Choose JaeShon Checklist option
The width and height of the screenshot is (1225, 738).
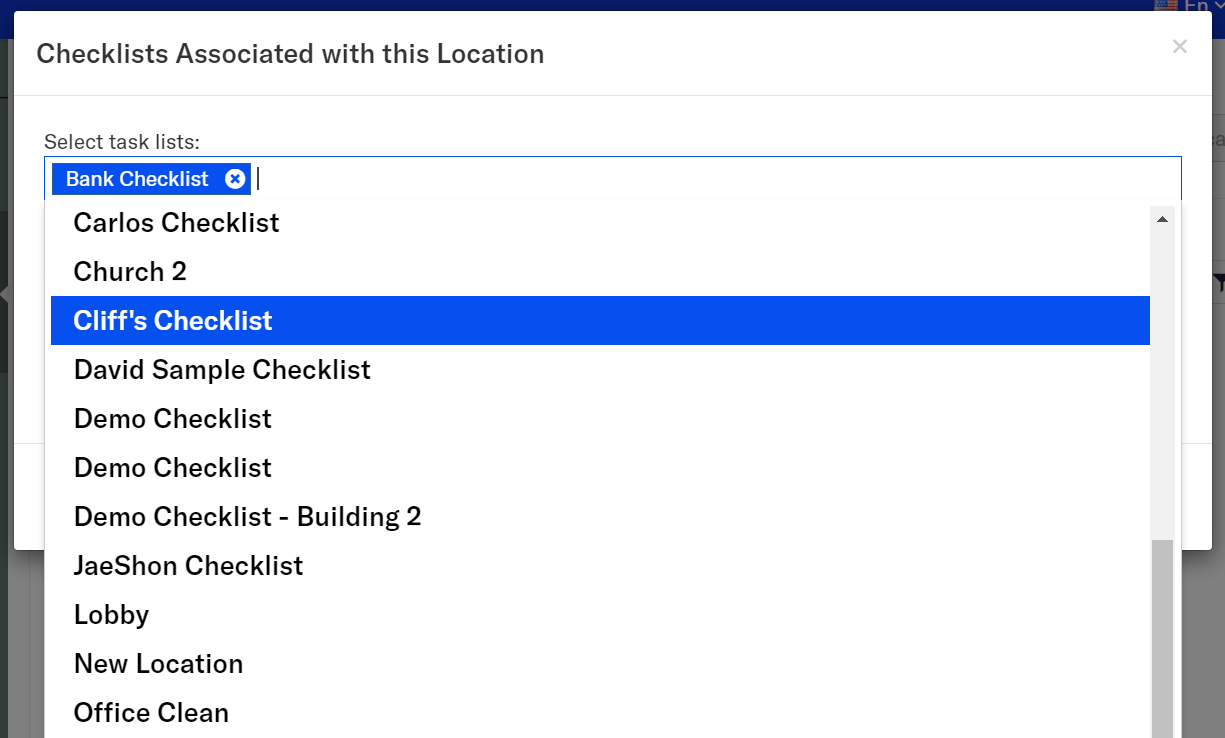[x=188, y=566]
